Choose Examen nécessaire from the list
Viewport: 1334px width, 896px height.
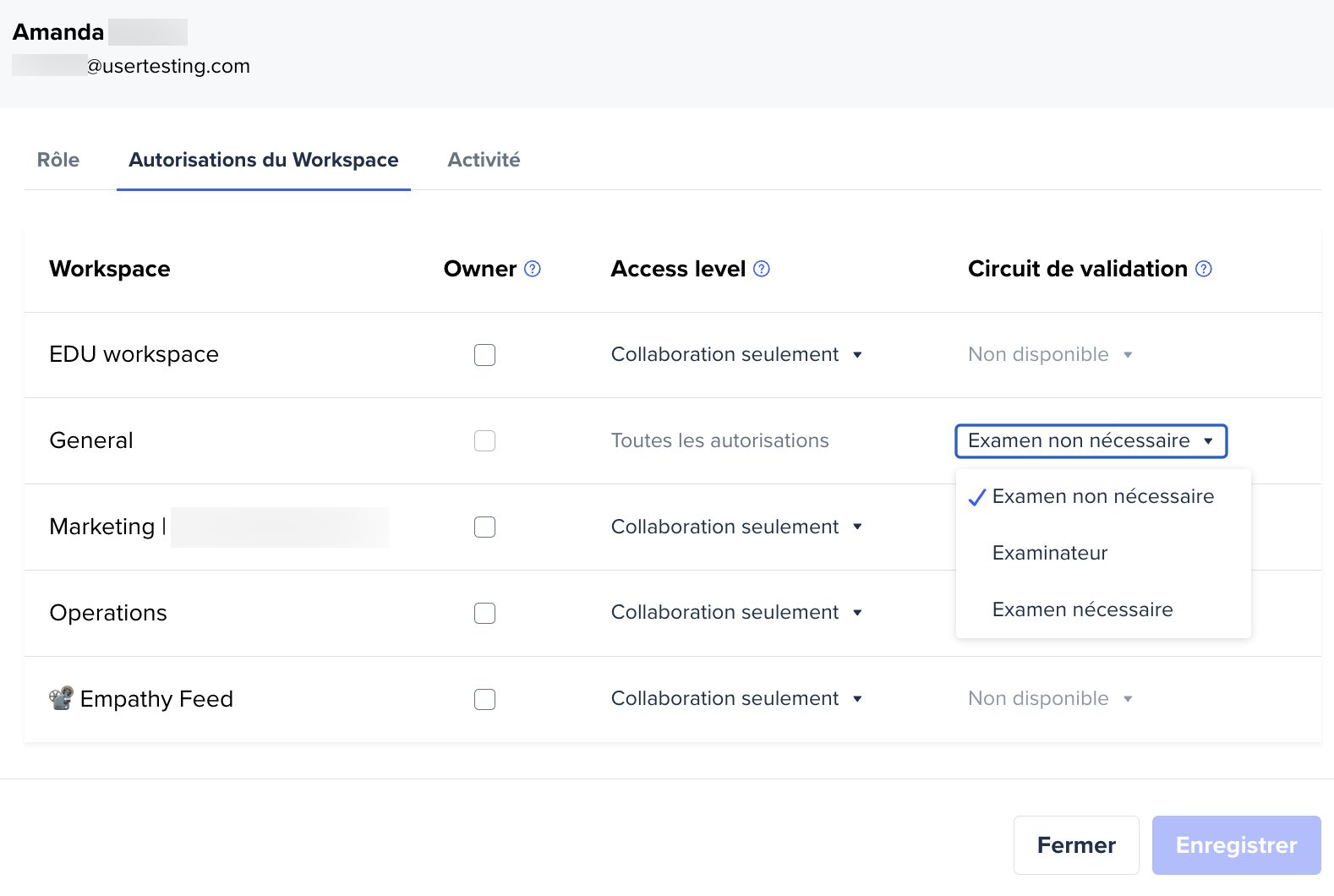tap(1082, 609)
